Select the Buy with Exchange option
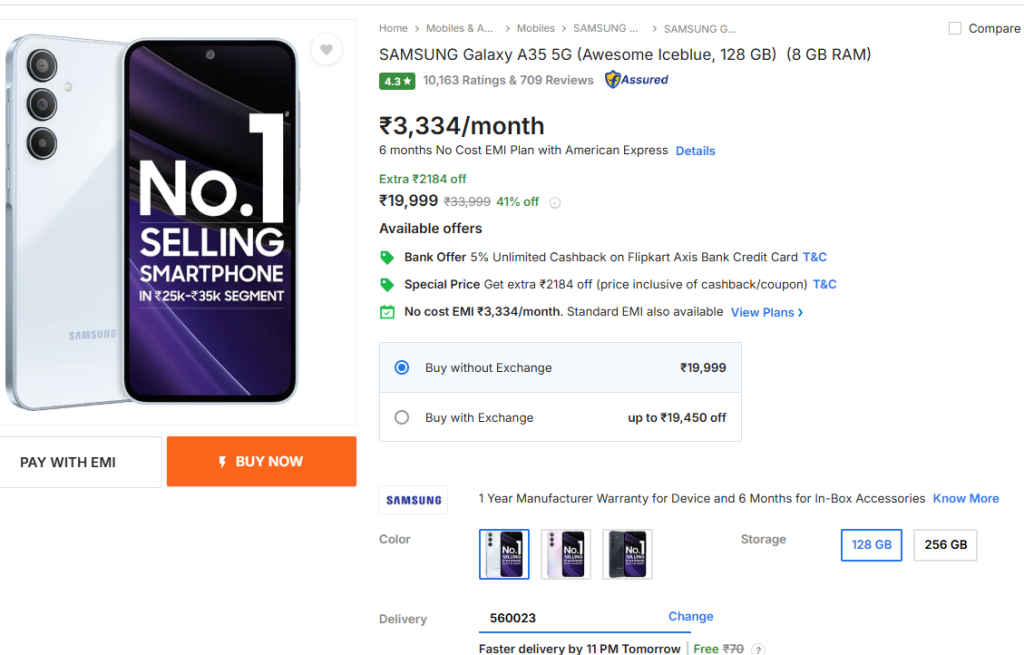 pos(401,417)
